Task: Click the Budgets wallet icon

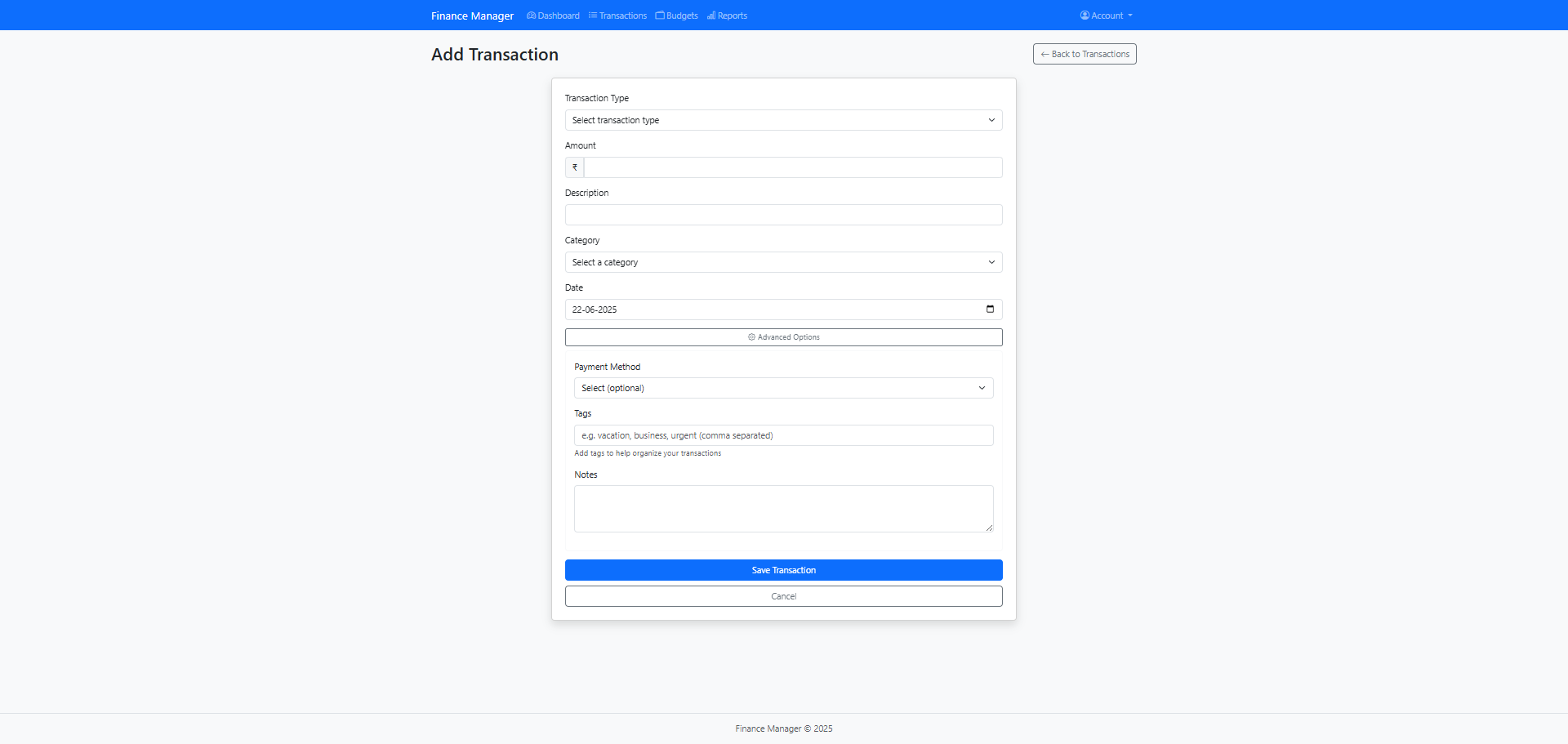Action: 660,16
